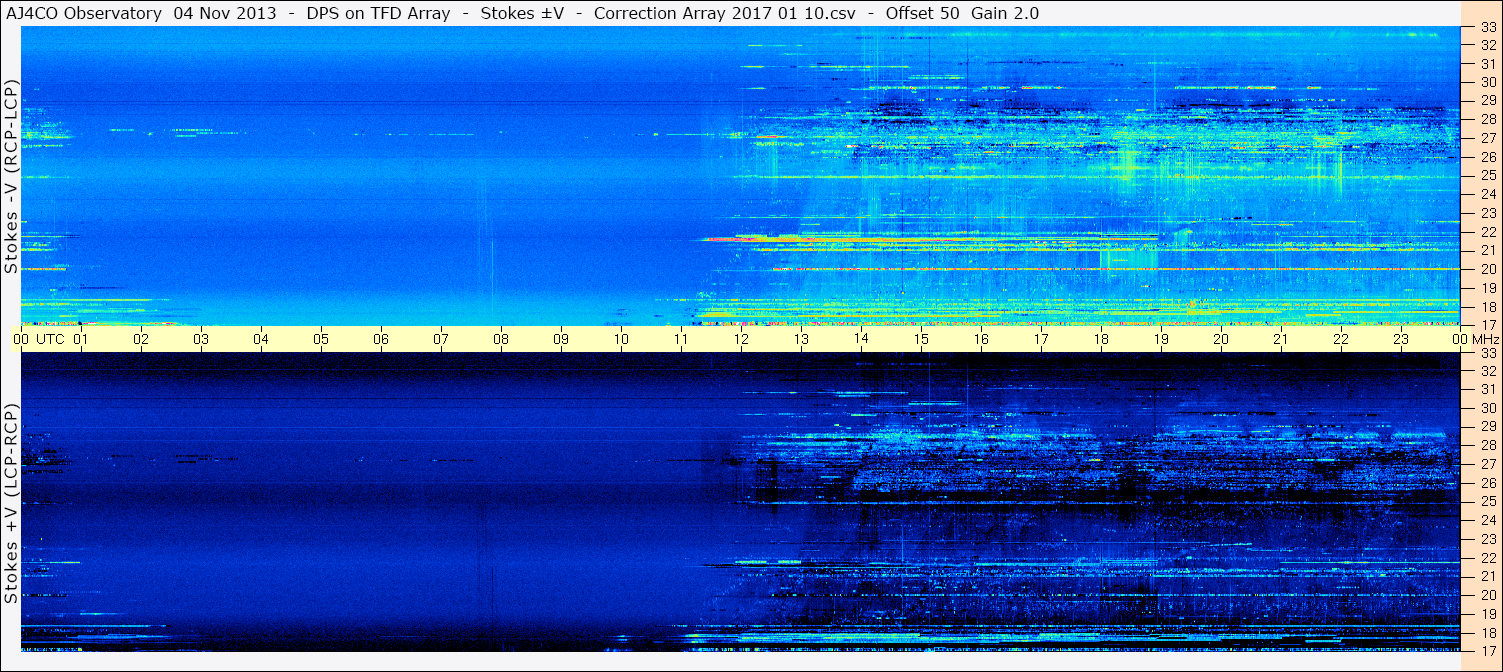Click 28 MHz label of Stokes +V panel
The image size is (1503, 672).
(1488, 445)
